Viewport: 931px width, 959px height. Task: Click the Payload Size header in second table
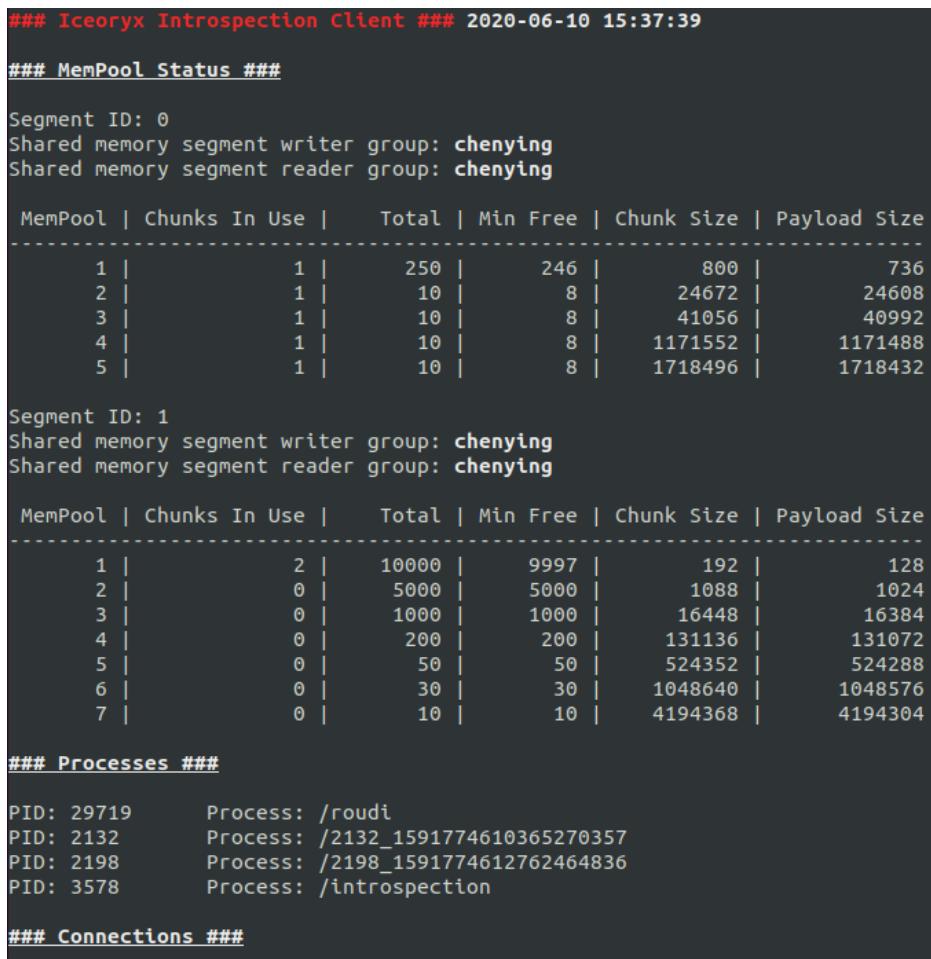(850, 516)
